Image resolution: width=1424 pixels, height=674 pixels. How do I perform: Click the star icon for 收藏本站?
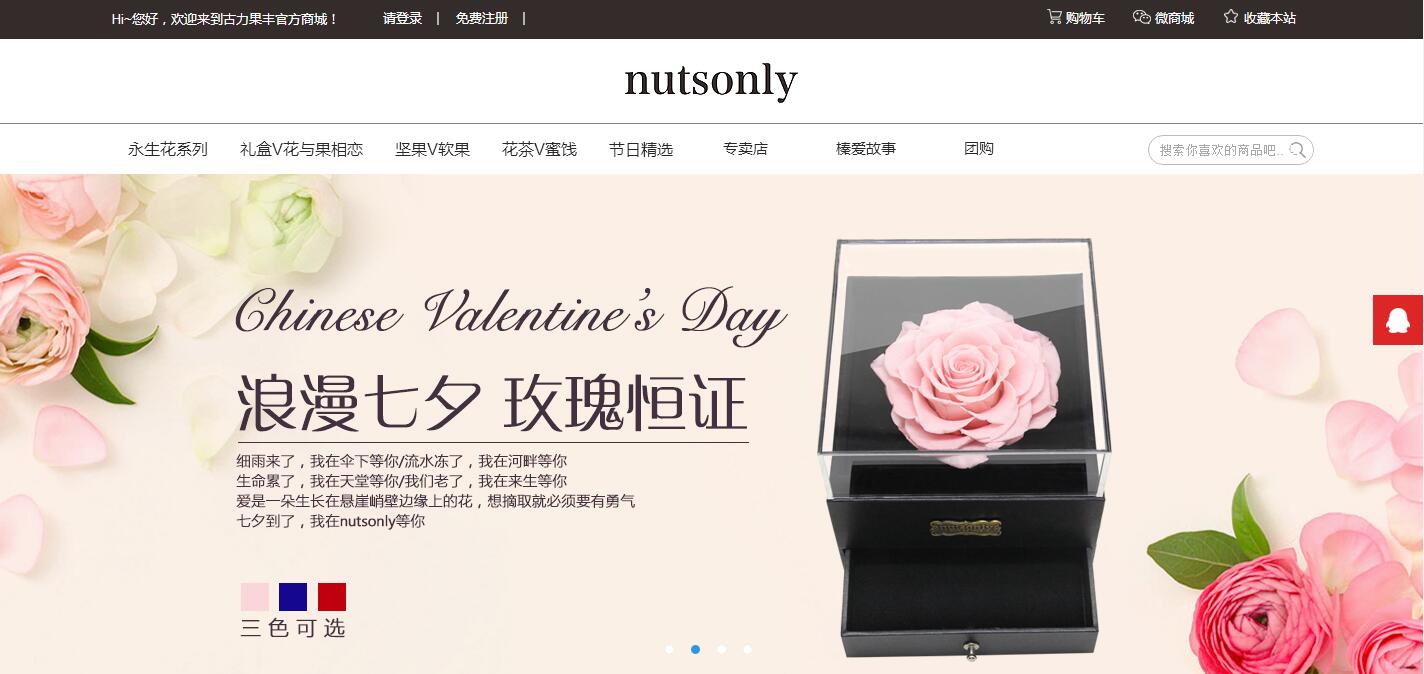click(x=1231, y=17)
